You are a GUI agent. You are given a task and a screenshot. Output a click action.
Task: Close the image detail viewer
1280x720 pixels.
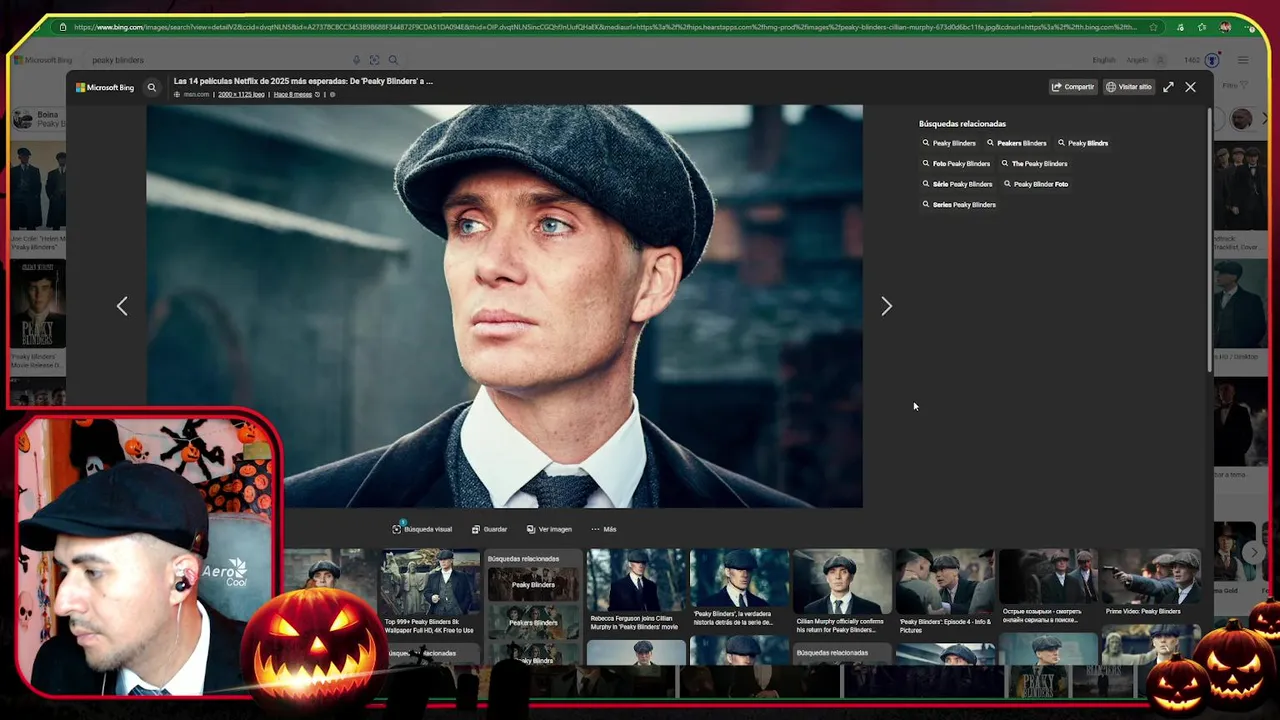(1190, 87)
